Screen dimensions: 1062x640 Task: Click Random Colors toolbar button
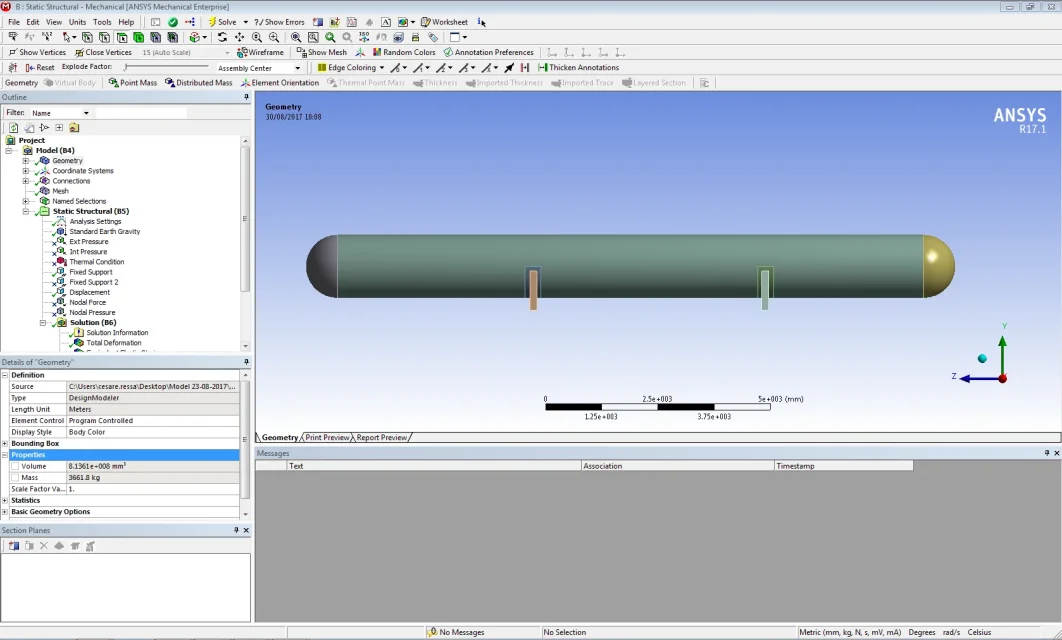404,52
